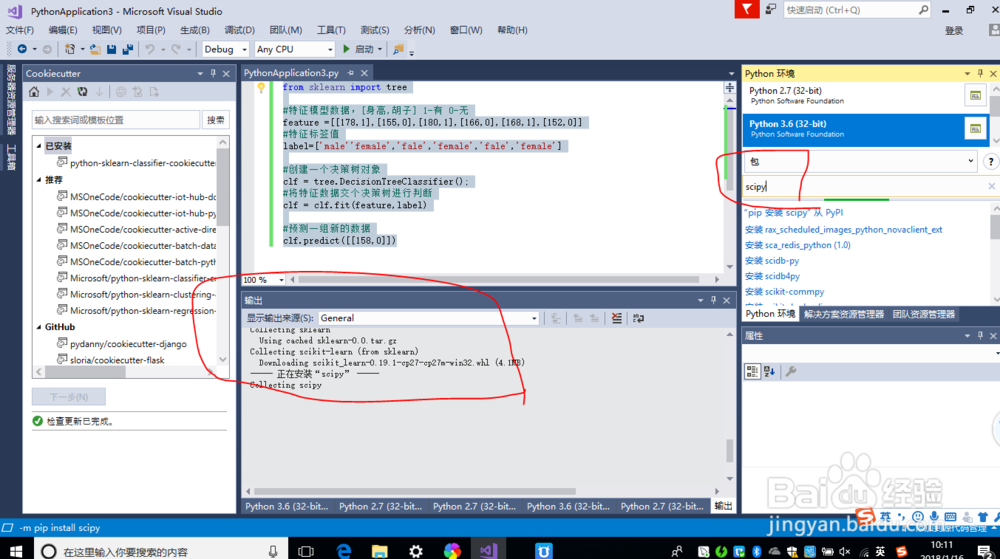1000x559 pixels.
Task: Toggle word wrap icon in output toolbar
Action: click(x=638, y=318)
